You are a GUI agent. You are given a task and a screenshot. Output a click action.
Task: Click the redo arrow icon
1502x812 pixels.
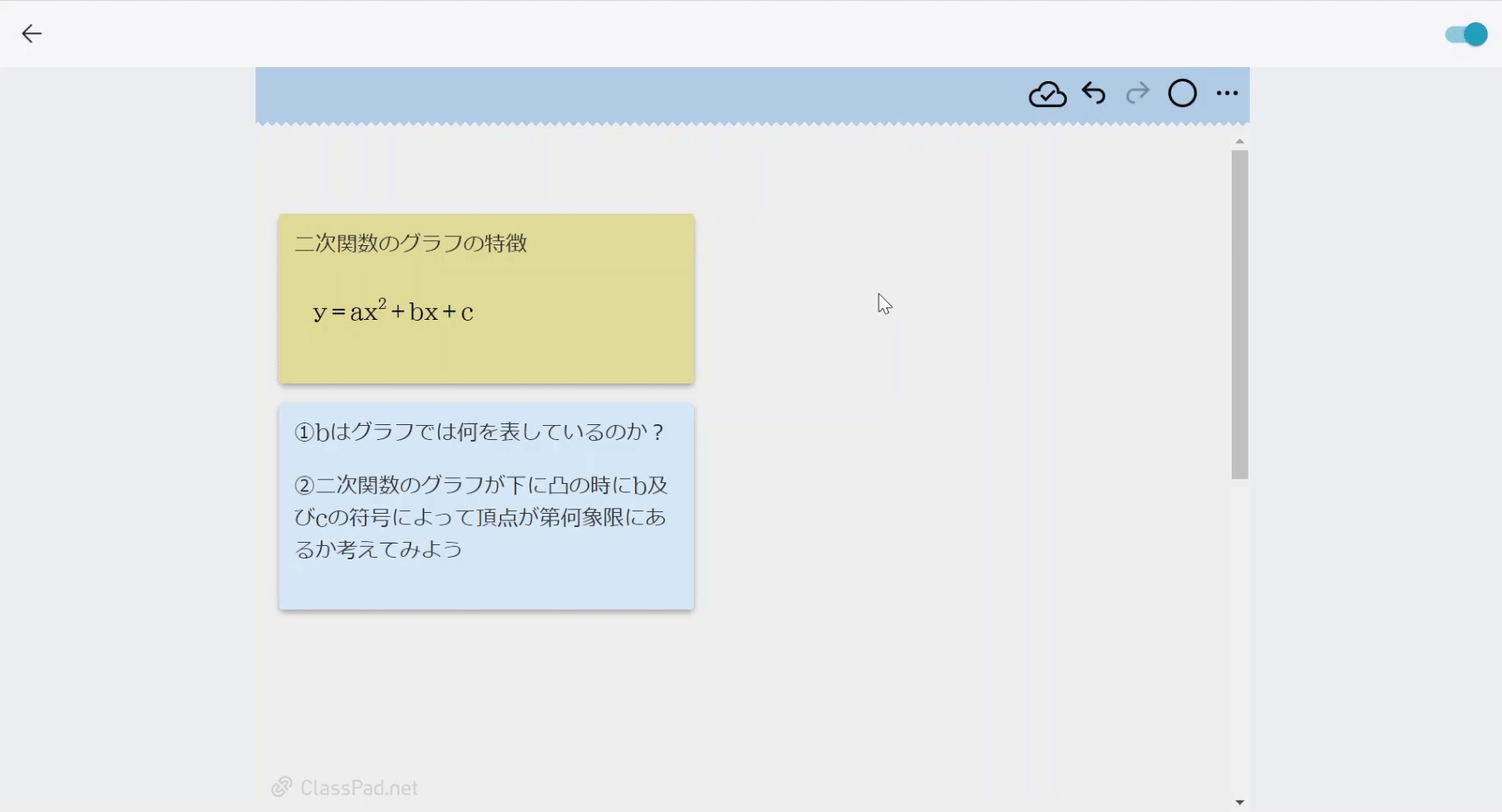click(1136, 94)
